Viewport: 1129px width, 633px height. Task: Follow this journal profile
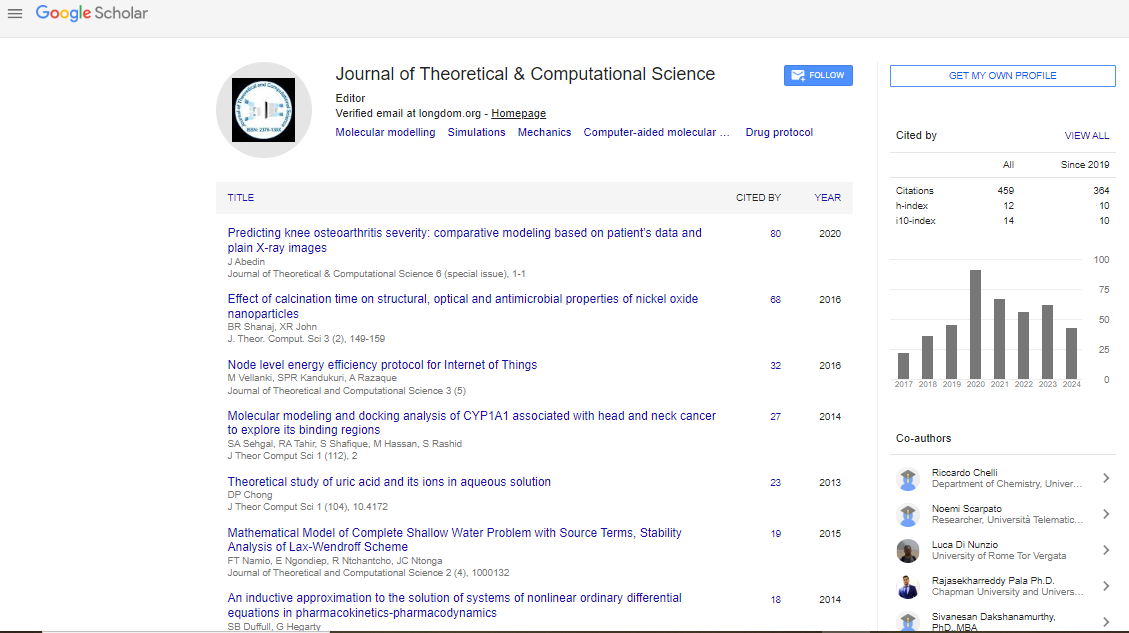click(x=818, y=76)
